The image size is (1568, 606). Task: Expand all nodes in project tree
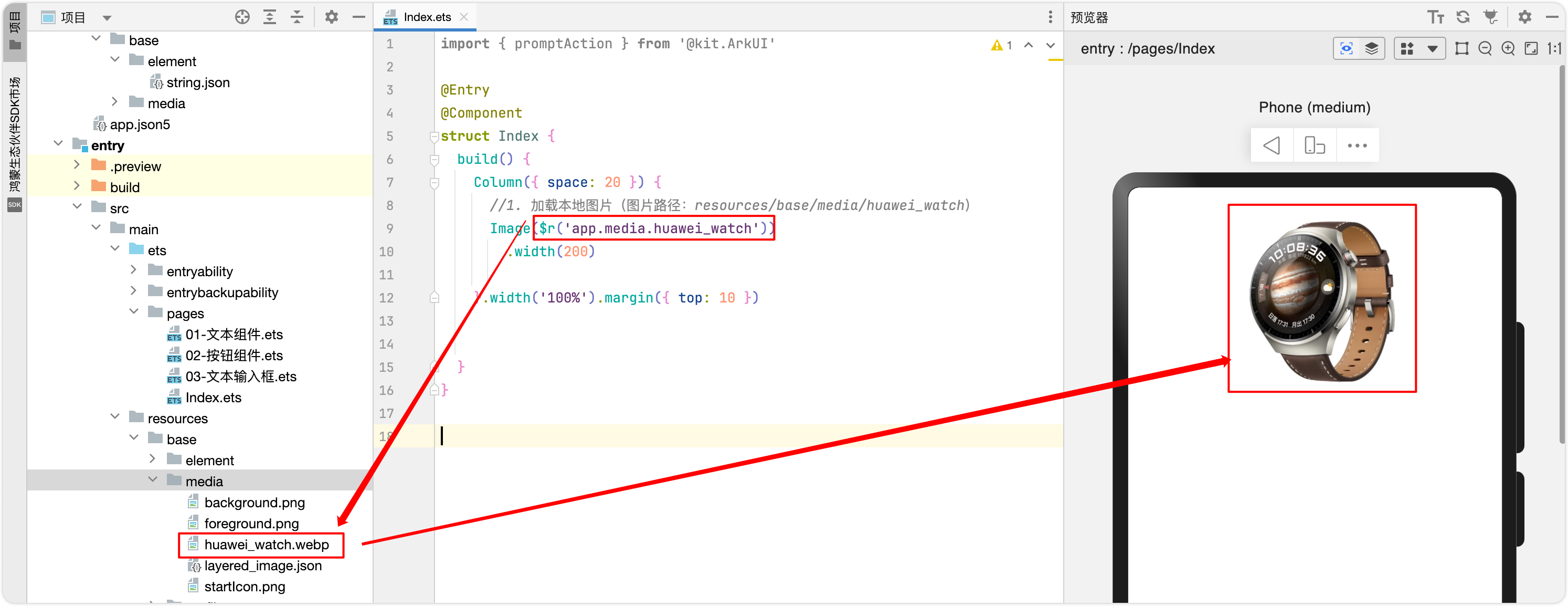tap(270, 17)
